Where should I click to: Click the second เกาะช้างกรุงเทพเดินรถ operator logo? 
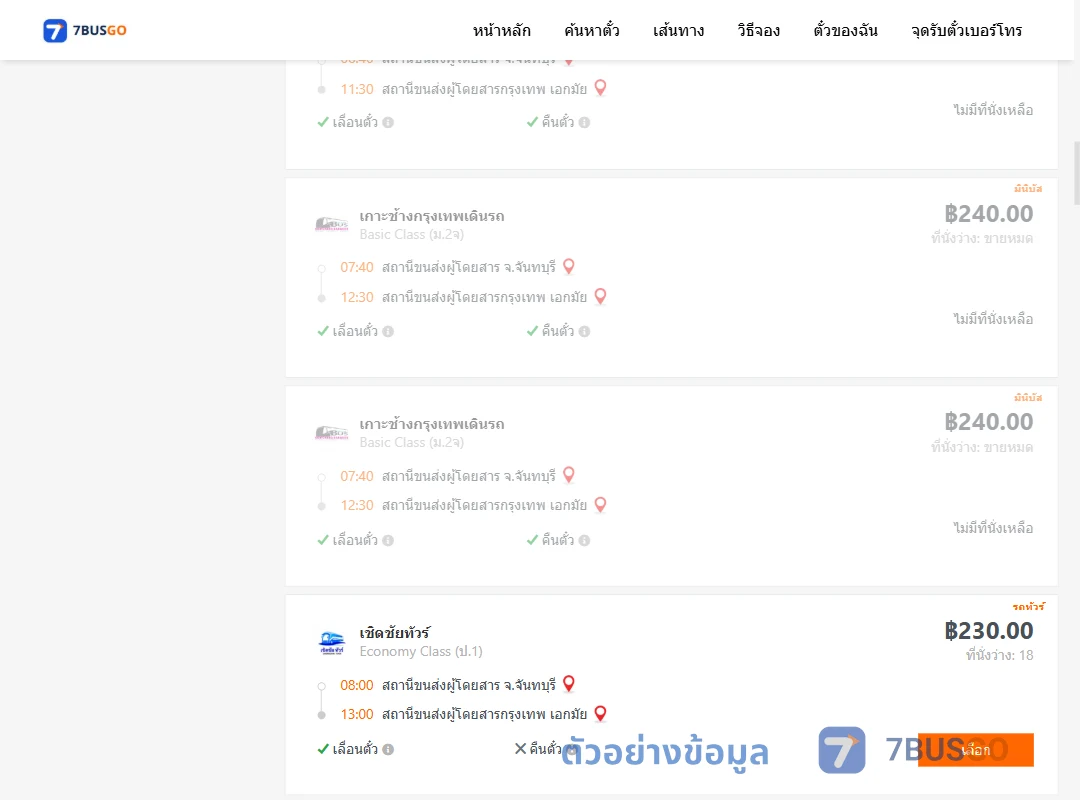331,433
